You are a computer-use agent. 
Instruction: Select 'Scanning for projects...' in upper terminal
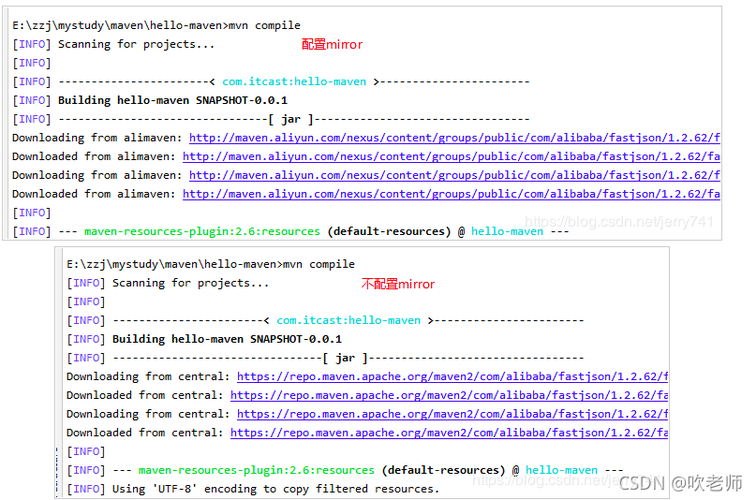(x=136, y=44)
